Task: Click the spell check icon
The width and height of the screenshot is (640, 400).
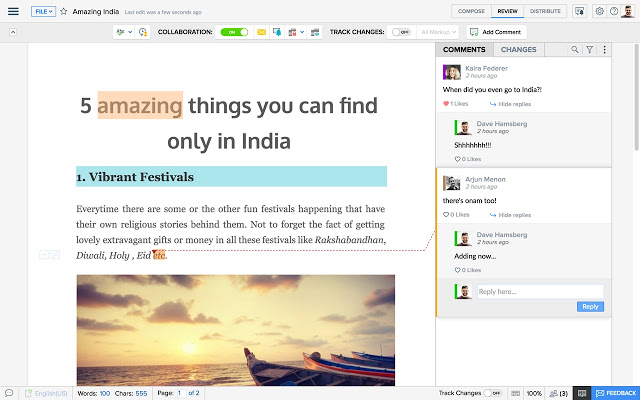Action: (x=120, y=32)
